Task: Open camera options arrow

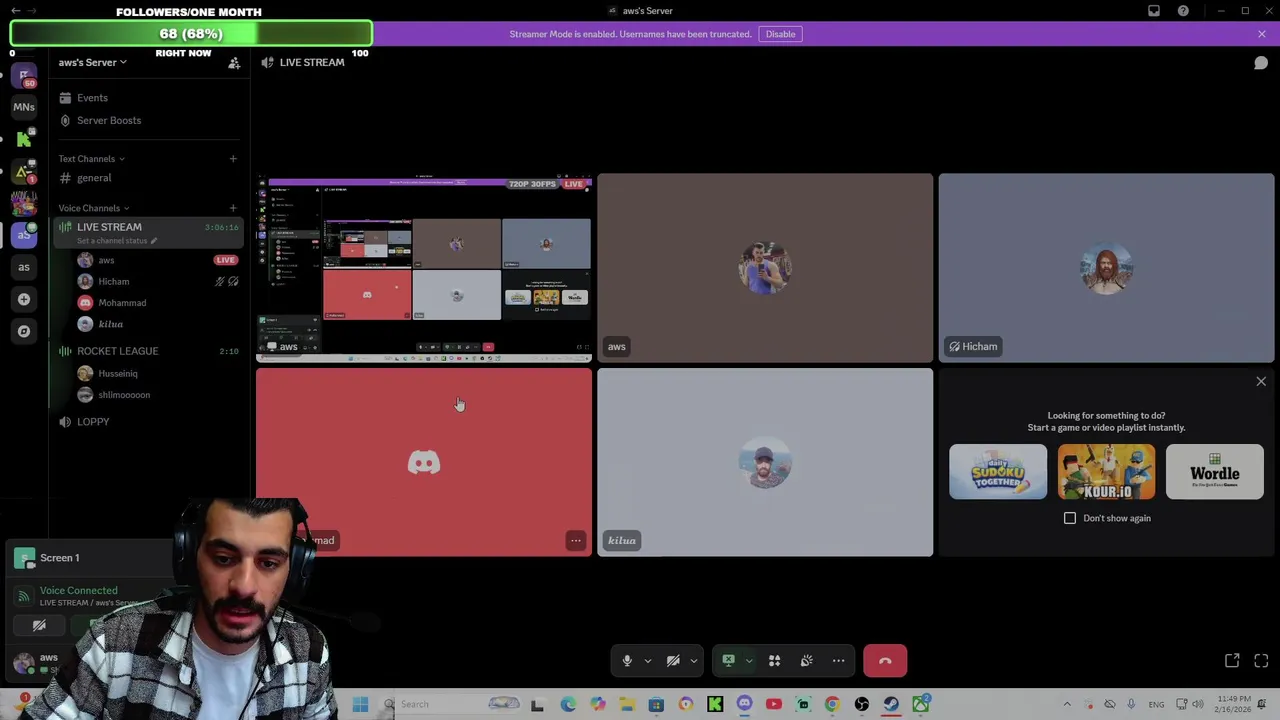Action: click(x=693, y=661)
